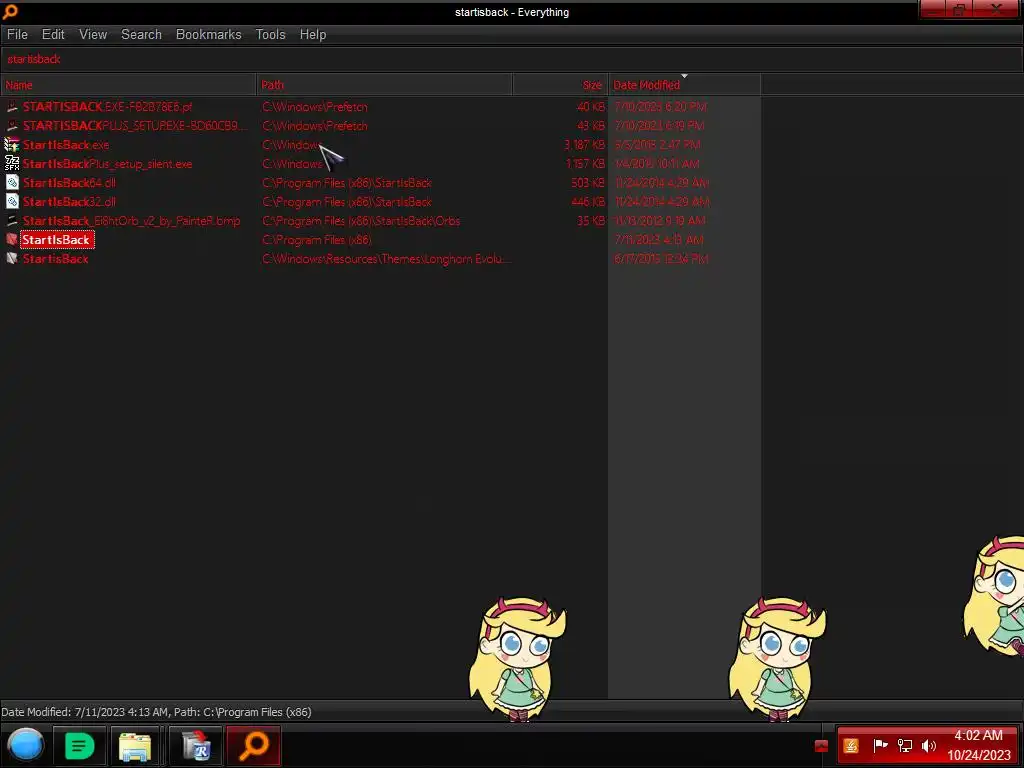This screenshot has width=1024, height=768.
Task: Select StartIsBack64.dll in the results
Action: point(69,182)
